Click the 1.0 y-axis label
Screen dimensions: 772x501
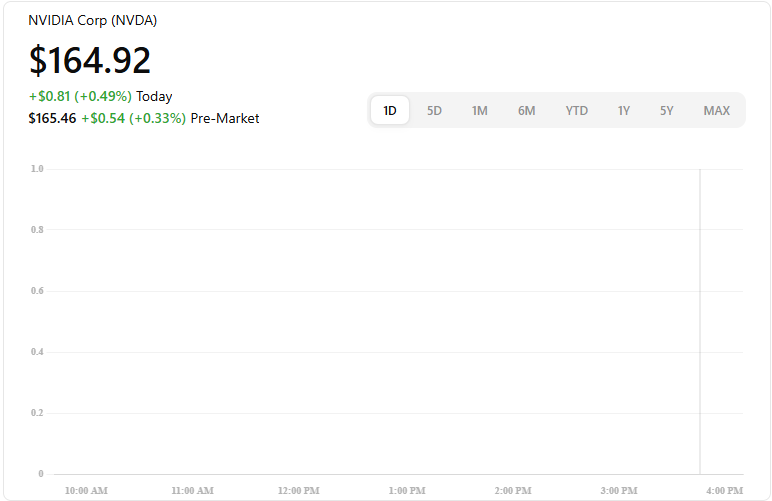click(37, 169)
